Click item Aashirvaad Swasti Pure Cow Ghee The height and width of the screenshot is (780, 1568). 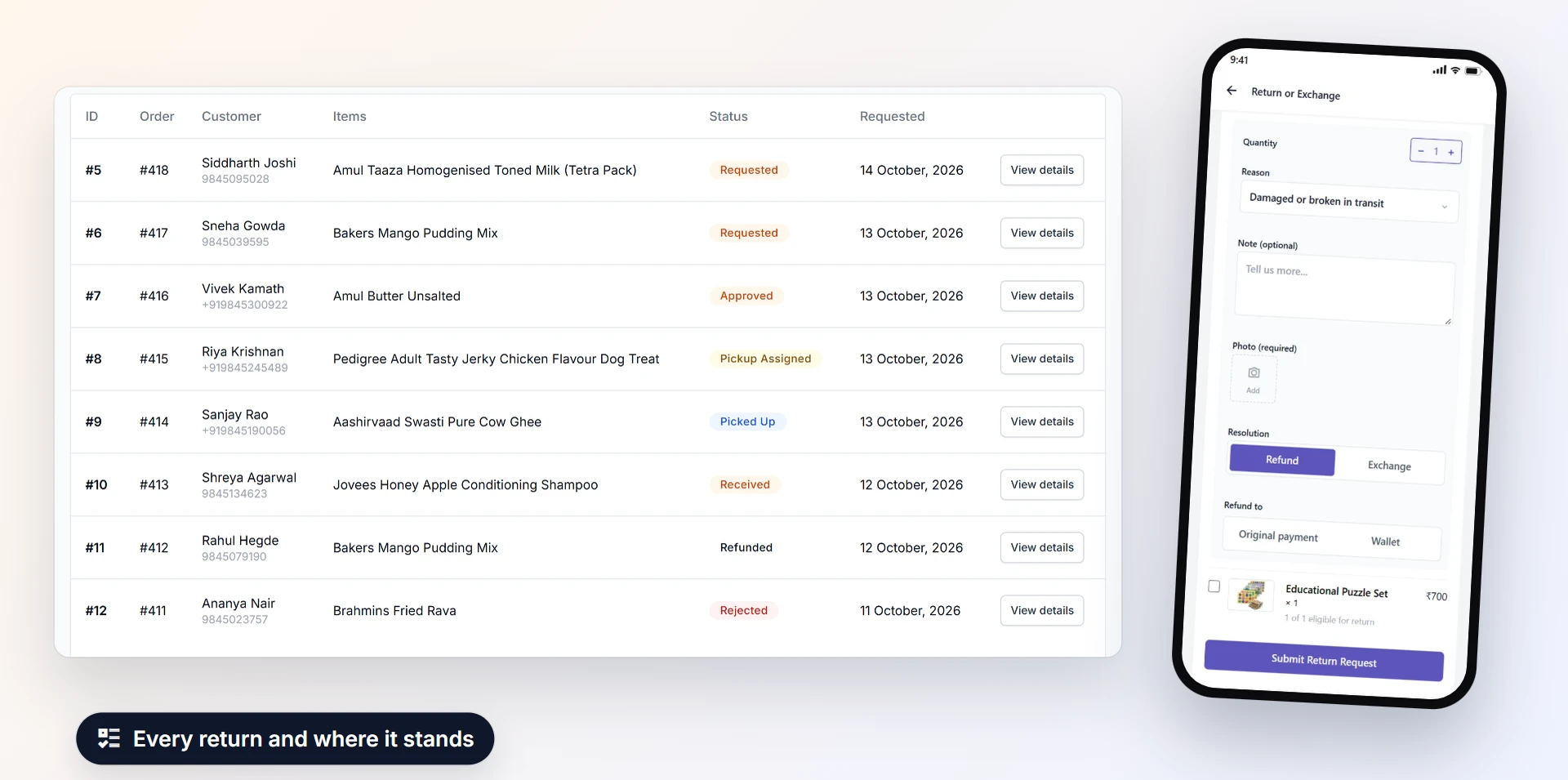pos(437,421)
